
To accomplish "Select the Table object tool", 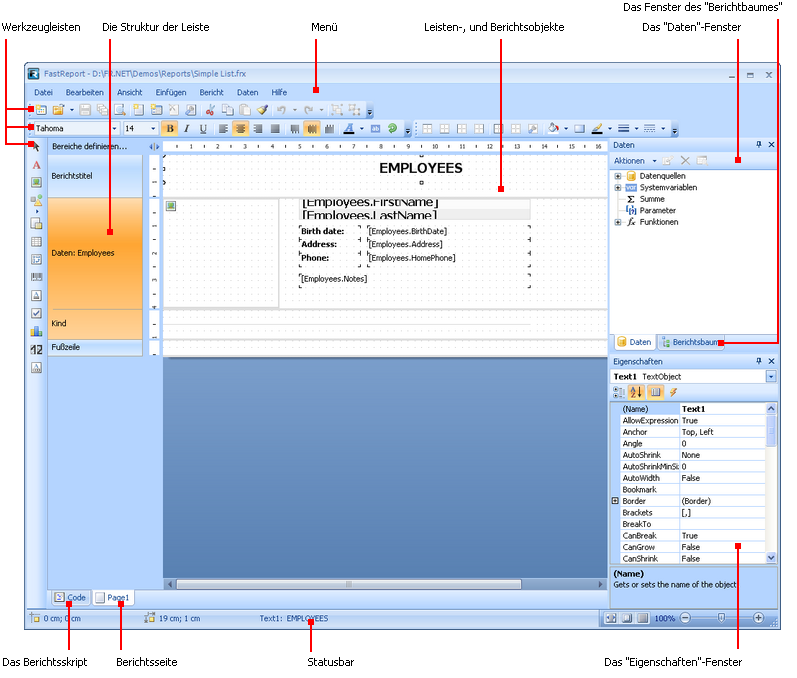I will 36,241.
